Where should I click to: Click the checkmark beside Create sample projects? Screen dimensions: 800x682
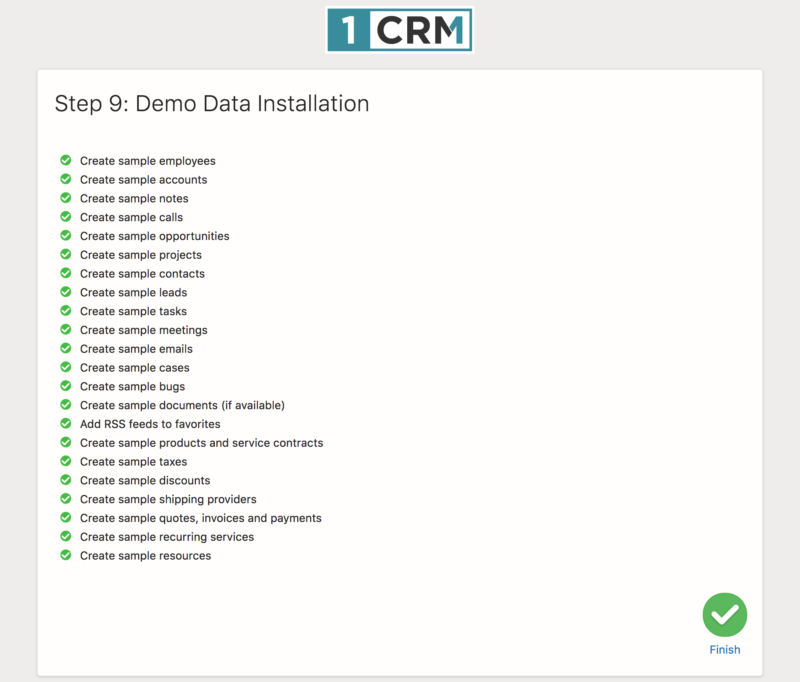pos(66,255)
